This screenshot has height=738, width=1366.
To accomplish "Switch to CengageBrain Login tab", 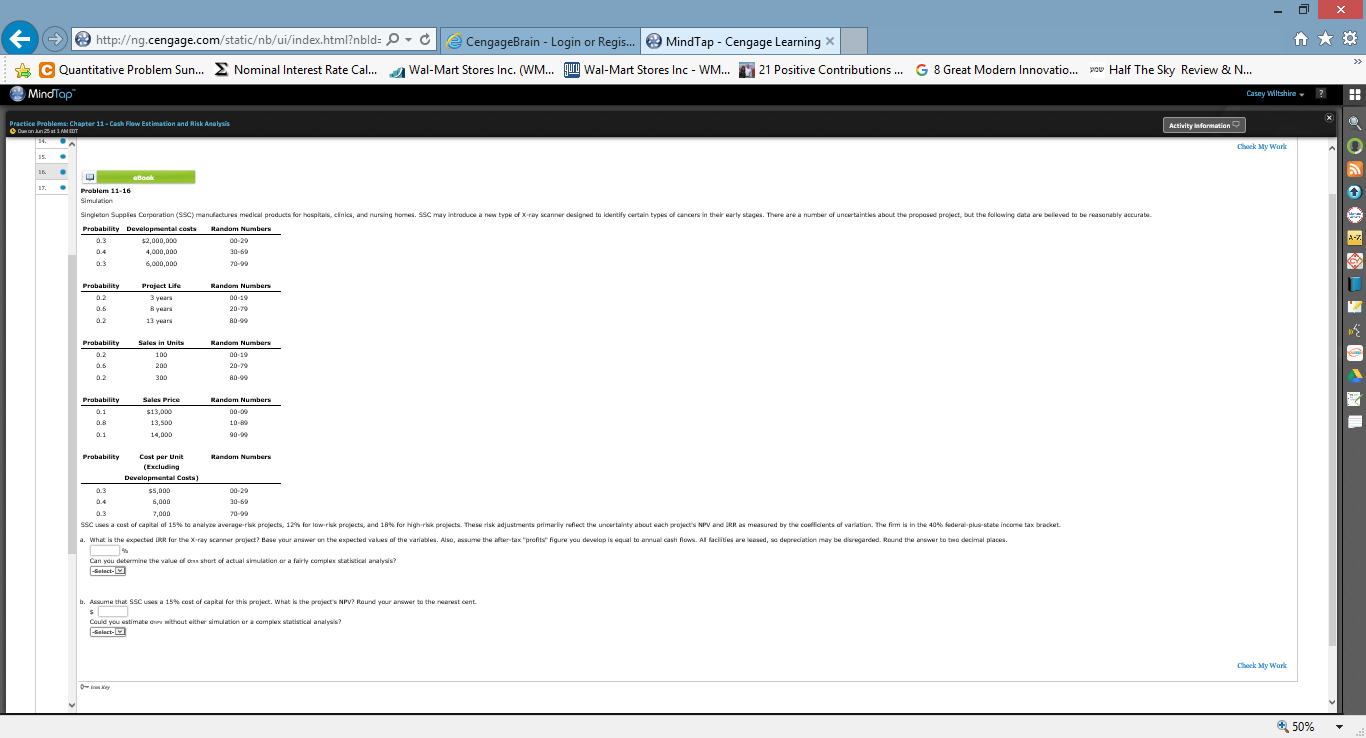I will [540, 42].
